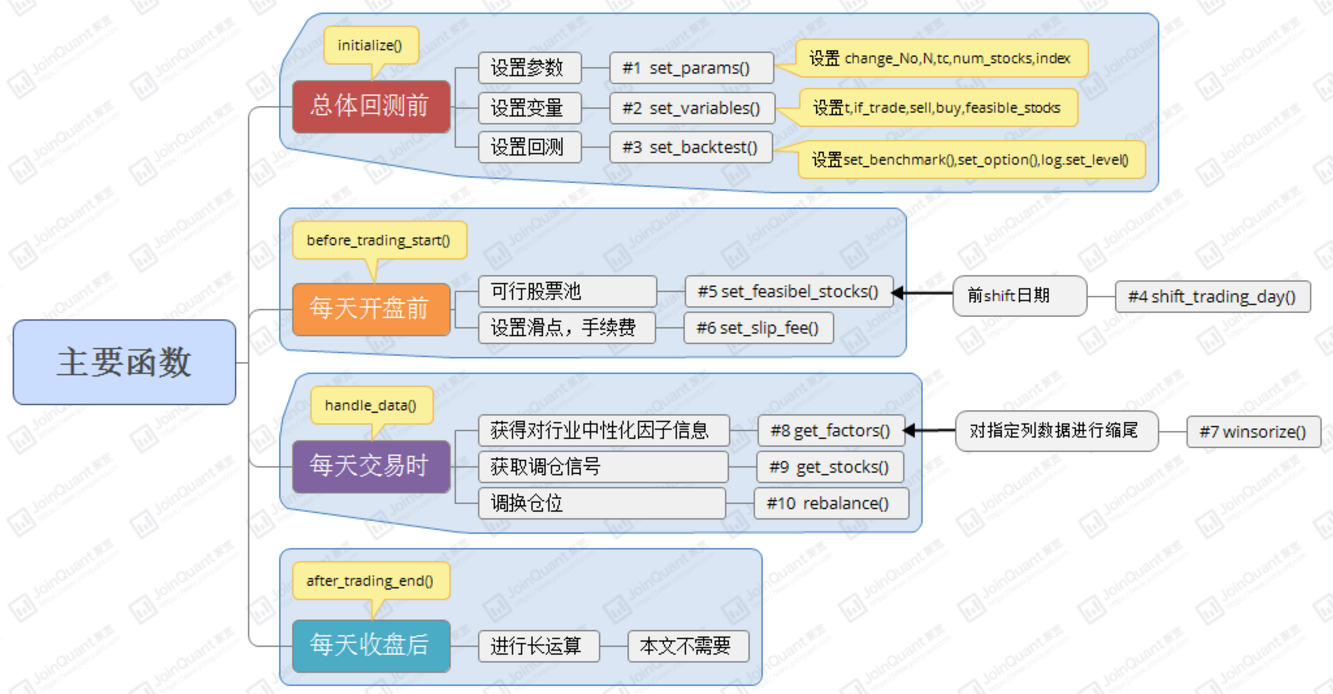Image resolution: width=1333 pixels, height=694 pixels.
Task: Click the 可行股票池 box
Action: (567, 291)
